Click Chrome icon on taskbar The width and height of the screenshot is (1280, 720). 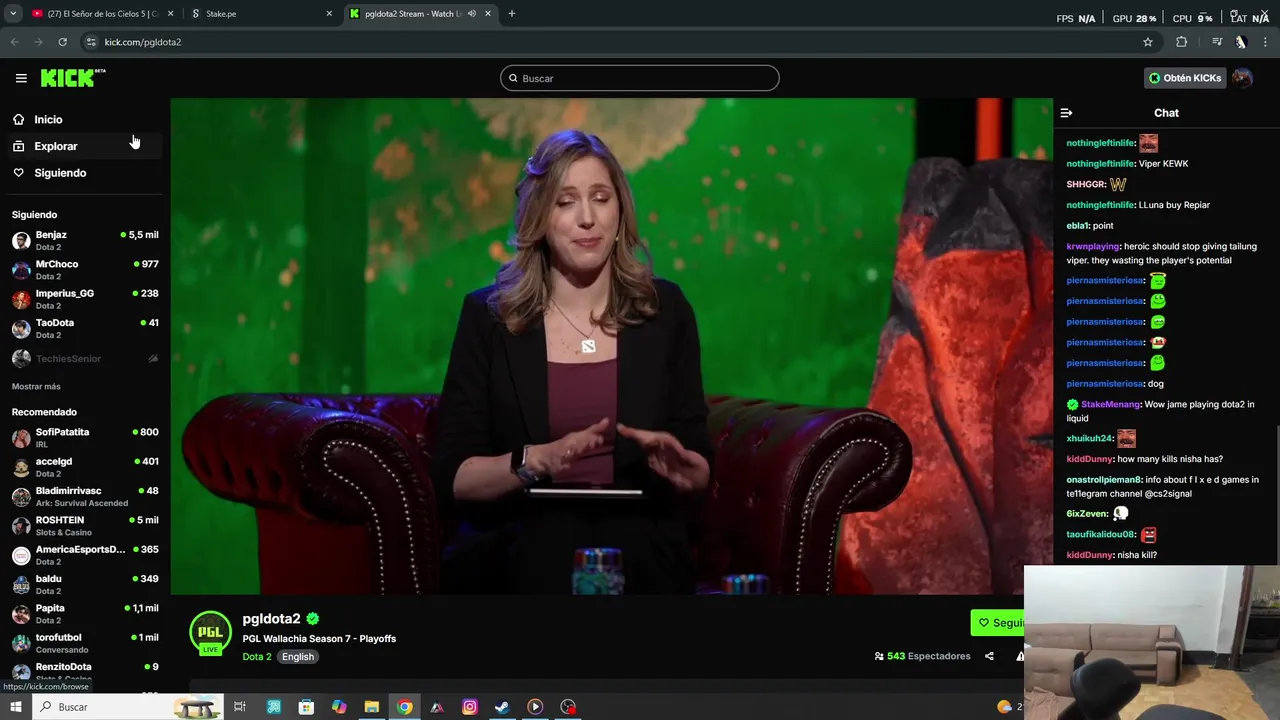(x=404, y=707)
